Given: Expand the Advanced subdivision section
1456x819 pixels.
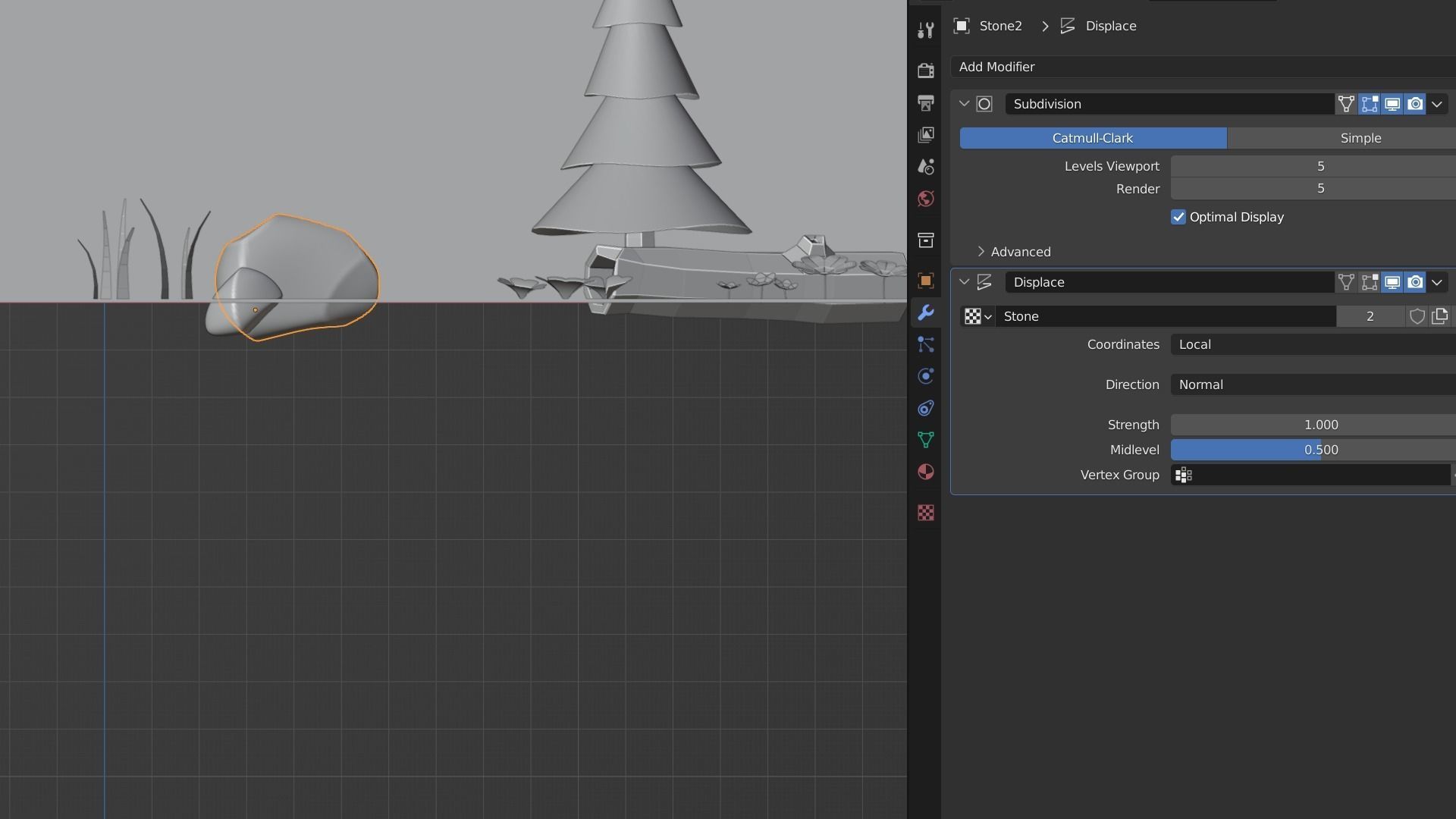Looking at the screenshot, I should tap(1019, 252).
